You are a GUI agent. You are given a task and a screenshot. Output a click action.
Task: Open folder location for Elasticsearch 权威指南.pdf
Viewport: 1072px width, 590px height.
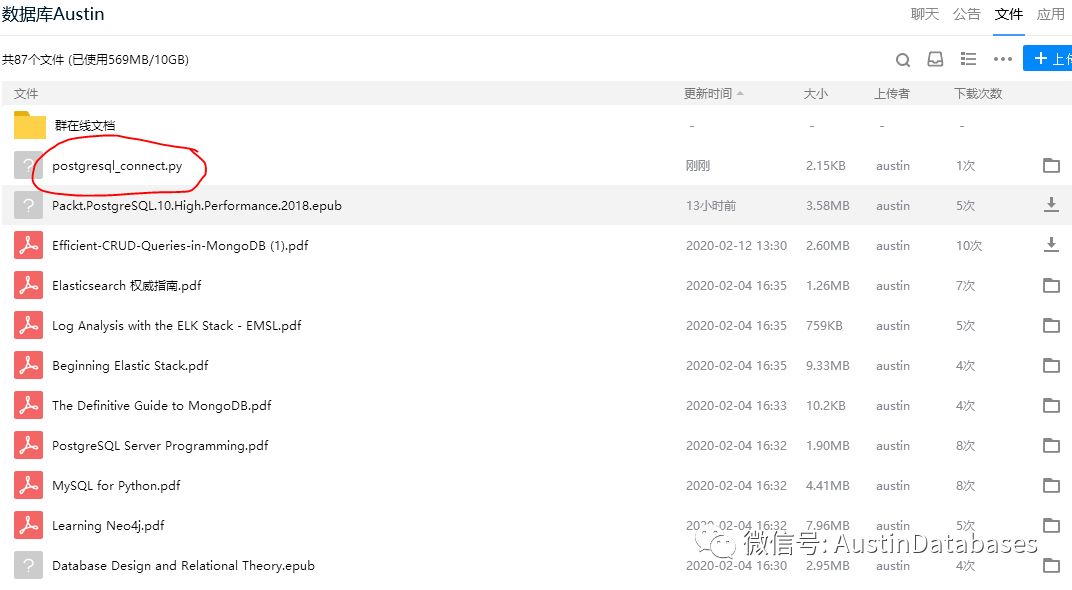pos(1051,285)
